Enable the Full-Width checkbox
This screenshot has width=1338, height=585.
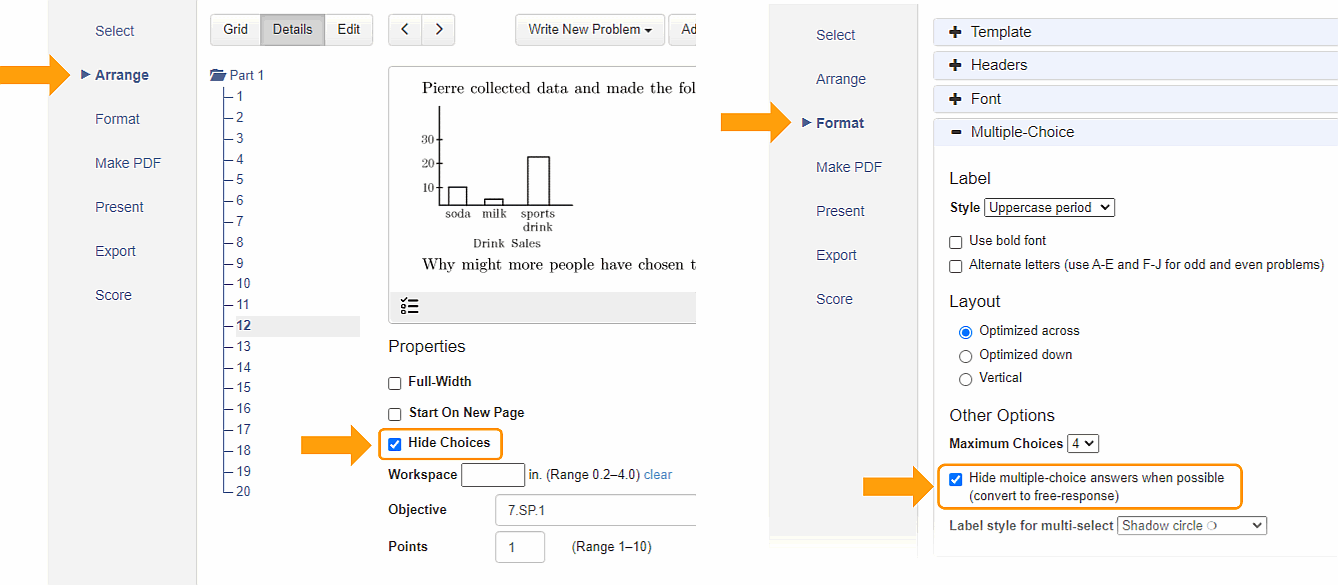pos(395,383)
